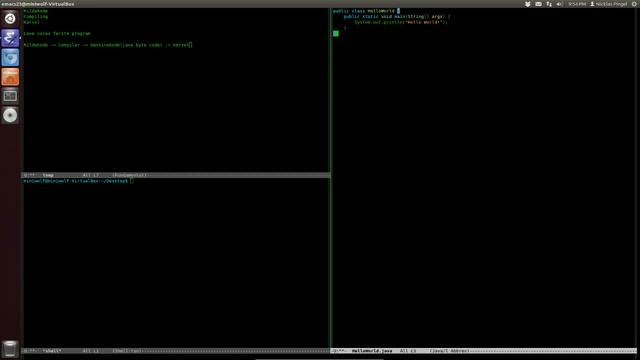Open the blue application icon below Emacs
Image resolution: width=640 pixels, height=360 pixels.
click(10, 57)
